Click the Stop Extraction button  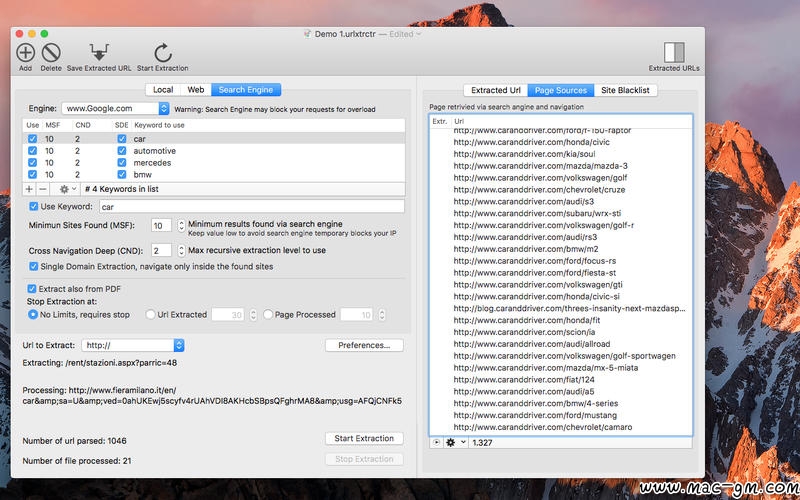coord(364,459)
